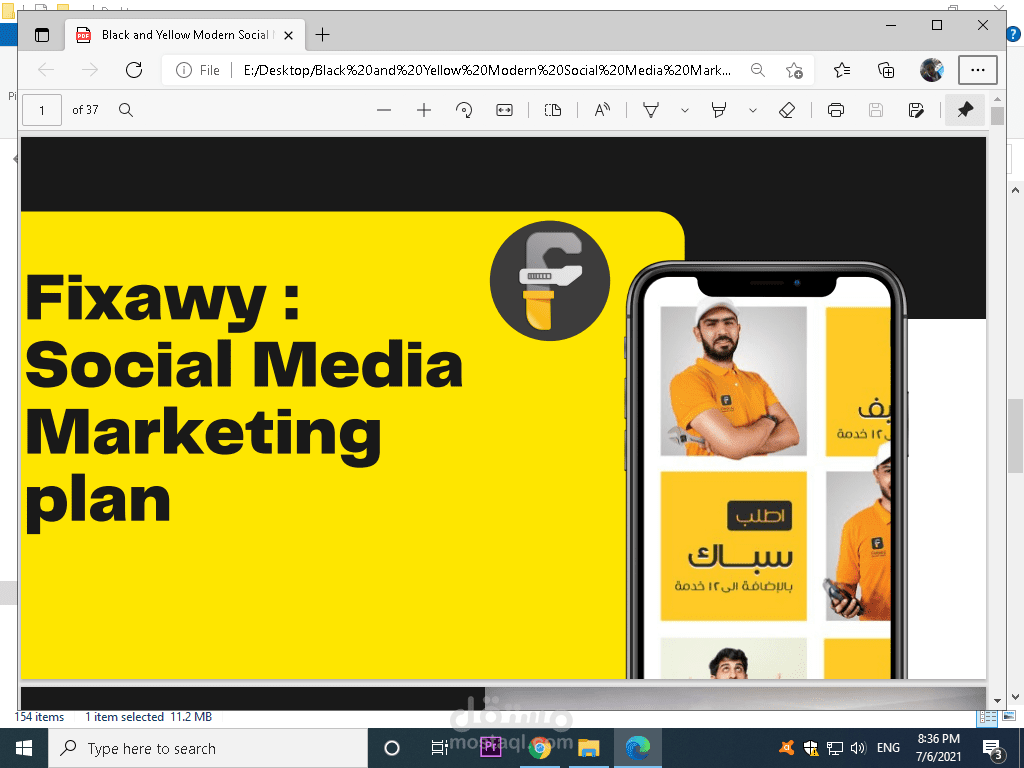Rotate the PDF page
The image size is (1024, 768).
(x=464, y=110)
